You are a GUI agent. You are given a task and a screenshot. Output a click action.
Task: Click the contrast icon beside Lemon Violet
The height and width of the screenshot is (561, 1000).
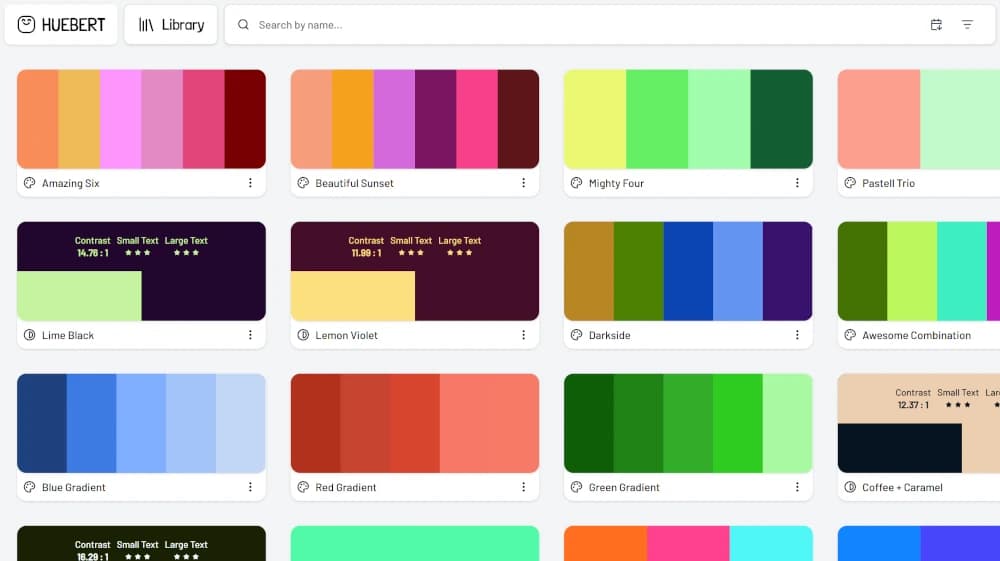coord(303,335)
